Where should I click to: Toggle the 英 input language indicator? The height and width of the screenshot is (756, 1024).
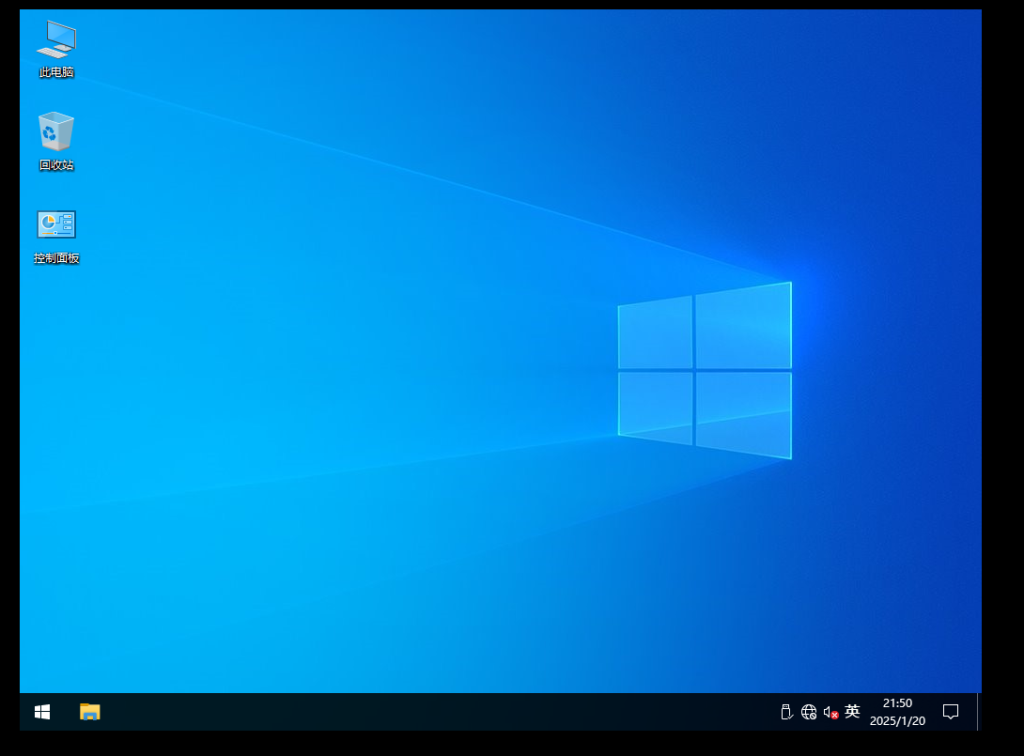(x=852, y=712)
